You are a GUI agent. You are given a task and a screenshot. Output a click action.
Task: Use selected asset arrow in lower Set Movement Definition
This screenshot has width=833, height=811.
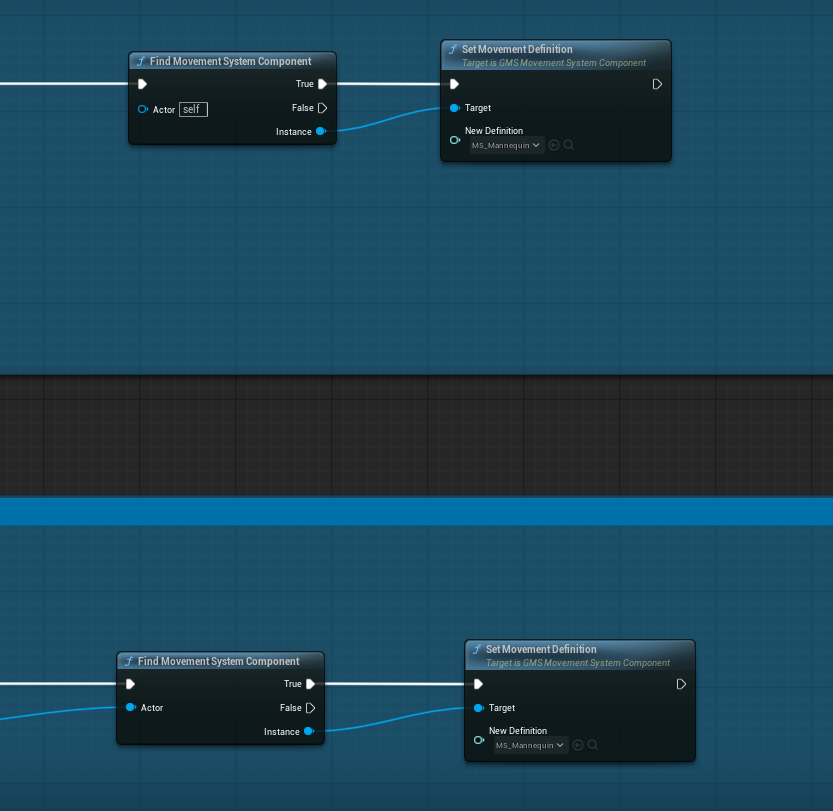[x=578, y=745]
